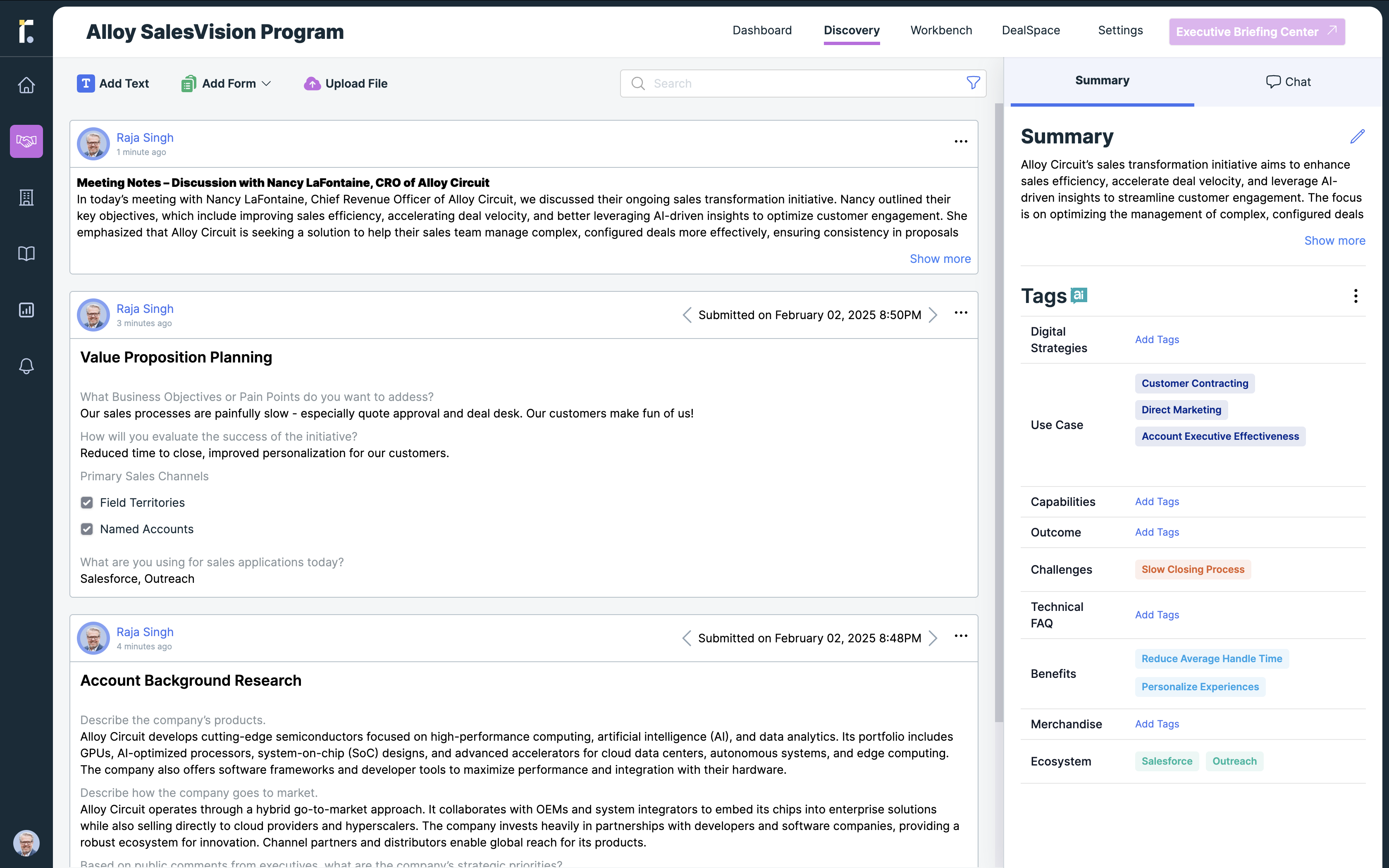Image resolution: width=1389 pixels, height=868 pixels.
Task: Open the Executive Briefing Center
Action: [x=1256, y=31]
